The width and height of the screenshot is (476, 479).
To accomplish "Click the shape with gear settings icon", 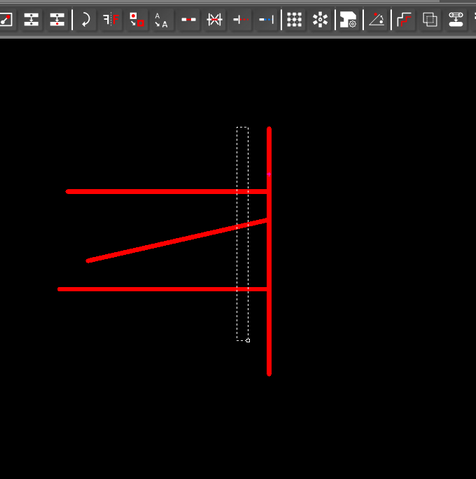I will tap(348, 20).
